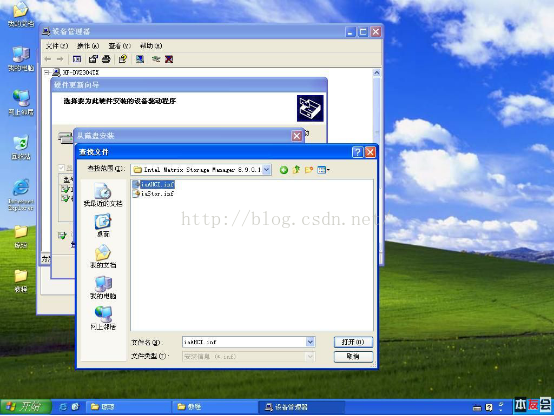Open the 查看(V) menu in Device Manager
554x416 pixels.
pyautogui.click(x=119, y=46)
